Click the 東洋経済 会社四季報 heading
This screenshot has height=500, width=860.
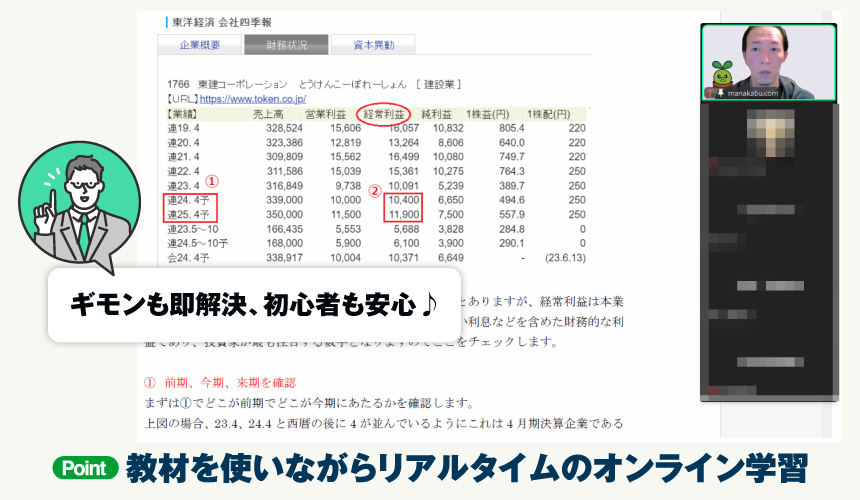(x=222, y=22)
